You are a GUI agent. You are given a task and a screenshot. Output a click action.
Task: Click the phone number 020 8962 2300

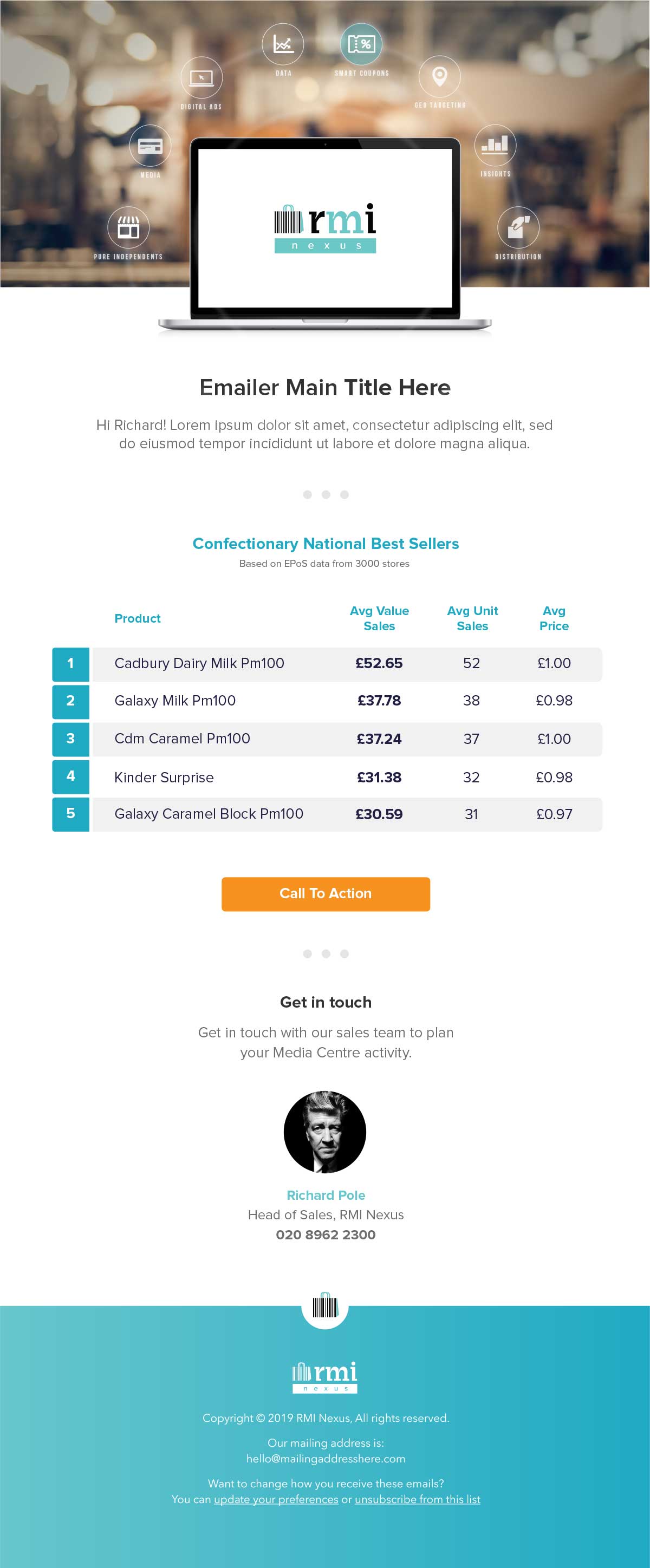click(x=326, y=1234)
